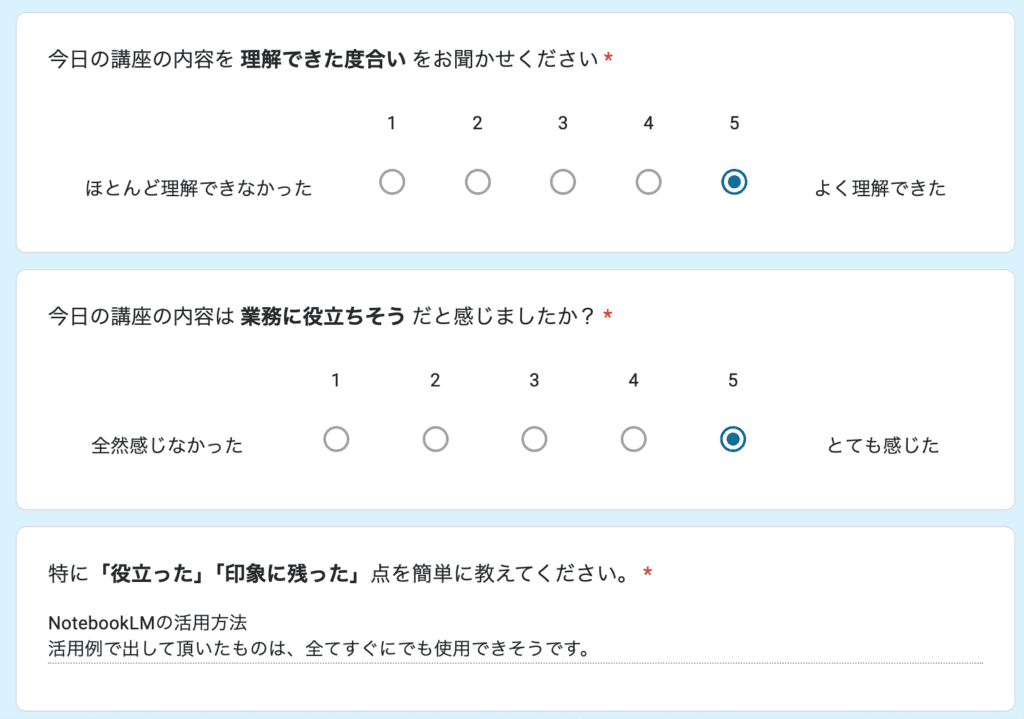Select rating 3 for the understanding question
This screenshot has width=1024, height=719.
[x=562, y=181]
